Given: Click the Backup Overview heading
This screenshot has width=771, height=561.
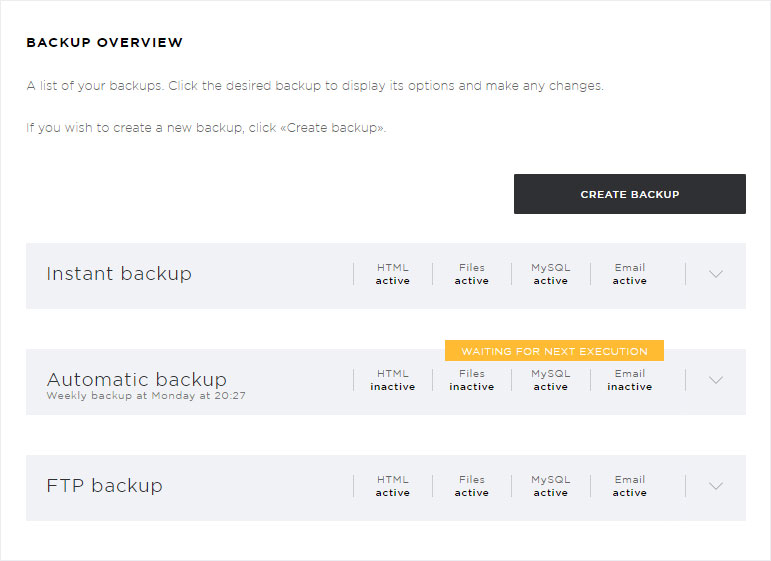Looking at the screenshot, I should tap(104, 42).
